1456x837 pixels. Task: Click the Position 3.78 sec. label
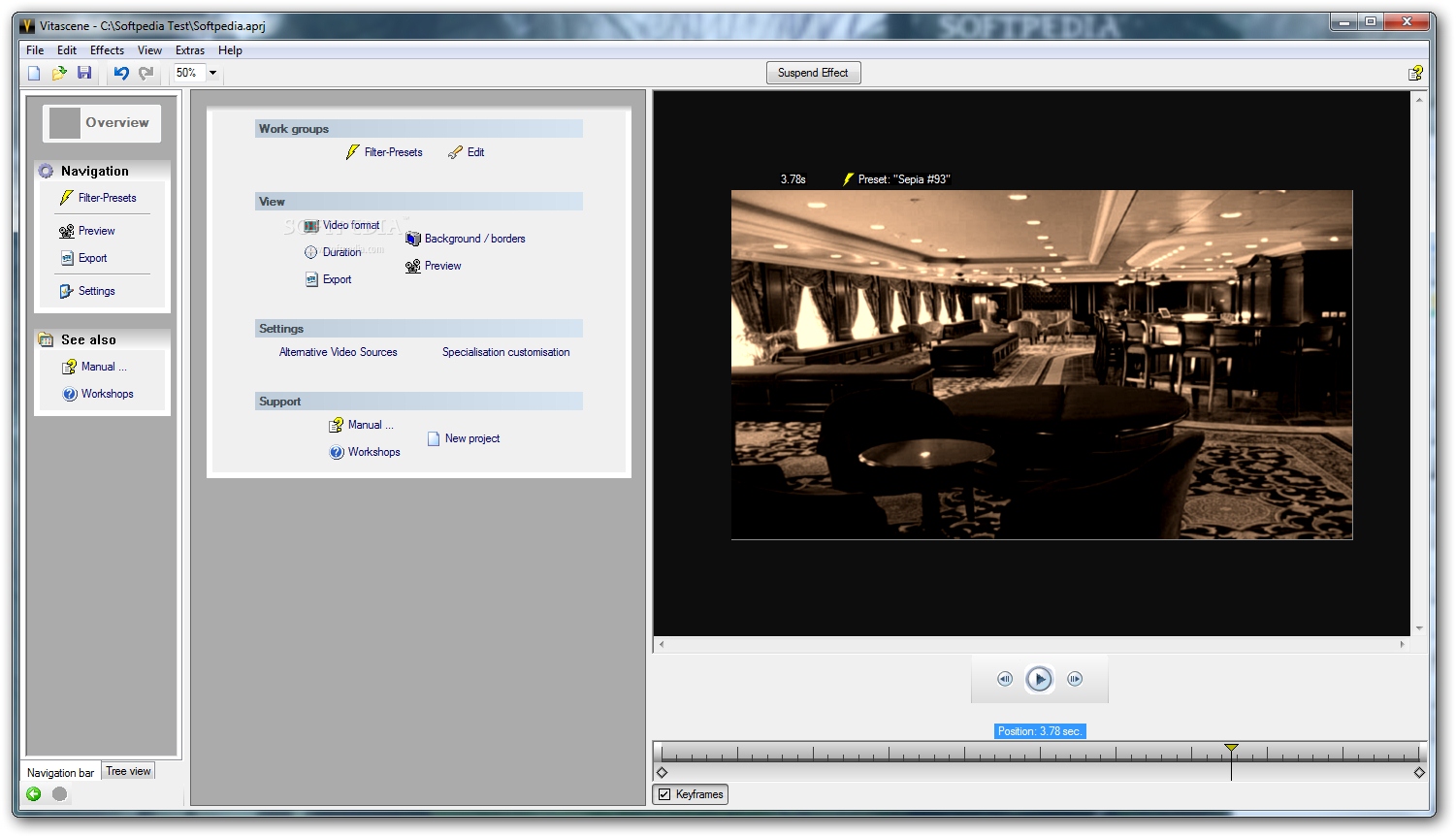(1040, 731)
